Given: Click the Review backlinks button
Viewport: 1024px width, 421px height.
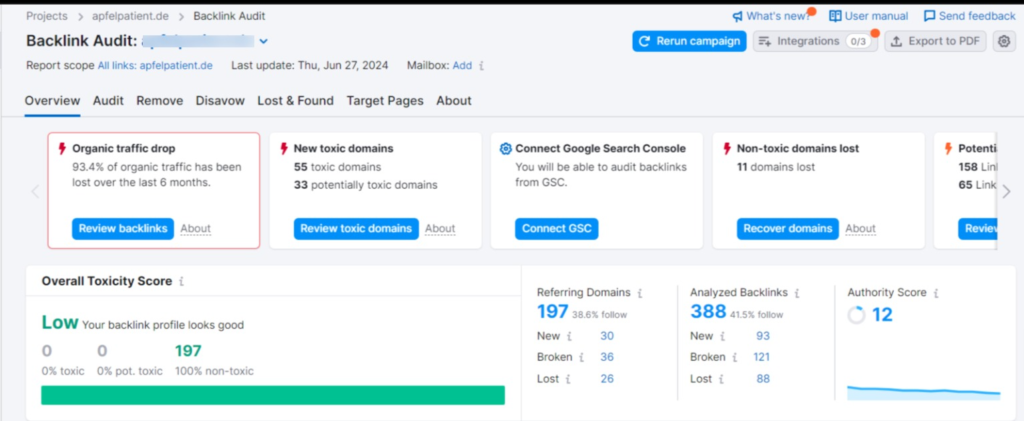Looking at the screenshot, I should [123, 228].
